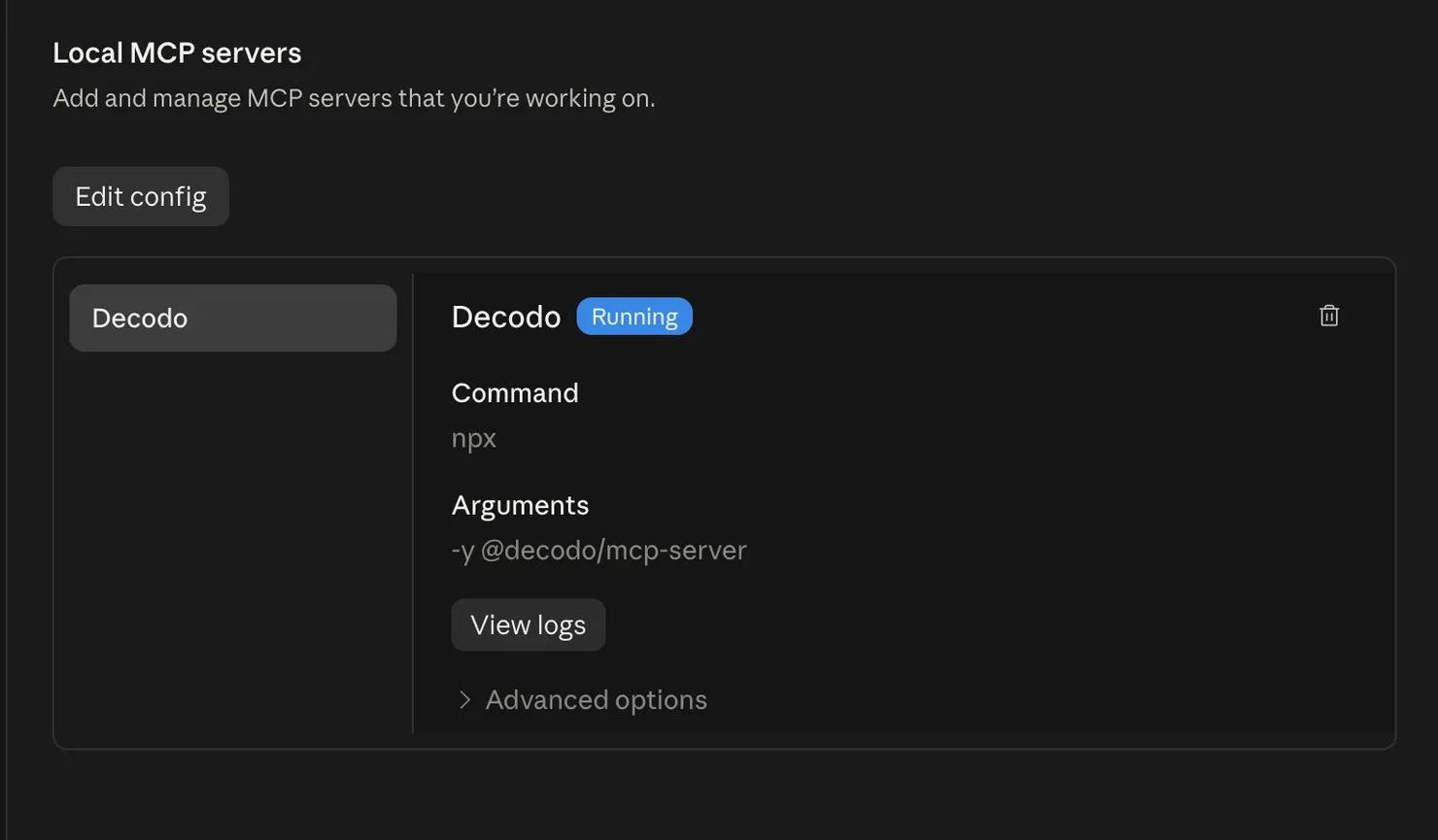Click the Arguments label
Screen dimensions: 1438x840
520,505
